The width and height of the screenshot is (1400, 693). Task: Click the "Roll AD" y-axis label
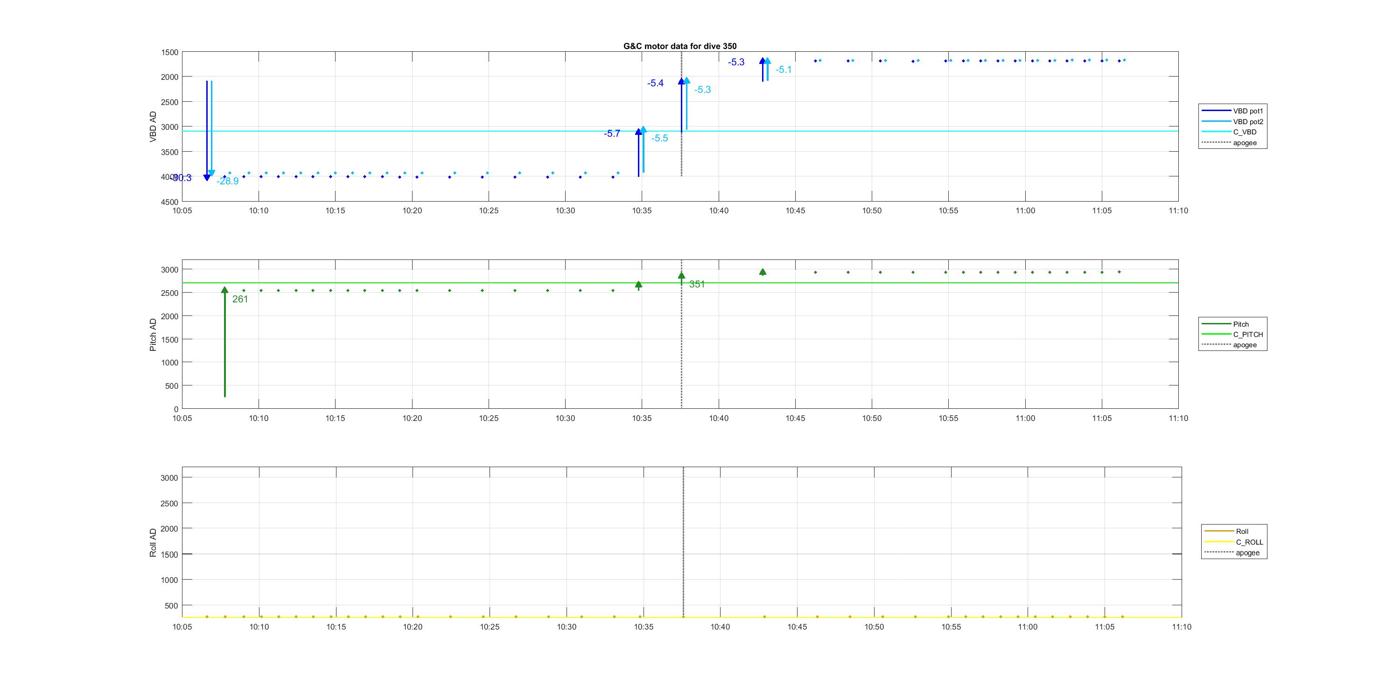pyautogui.click(x=153, y=542)
